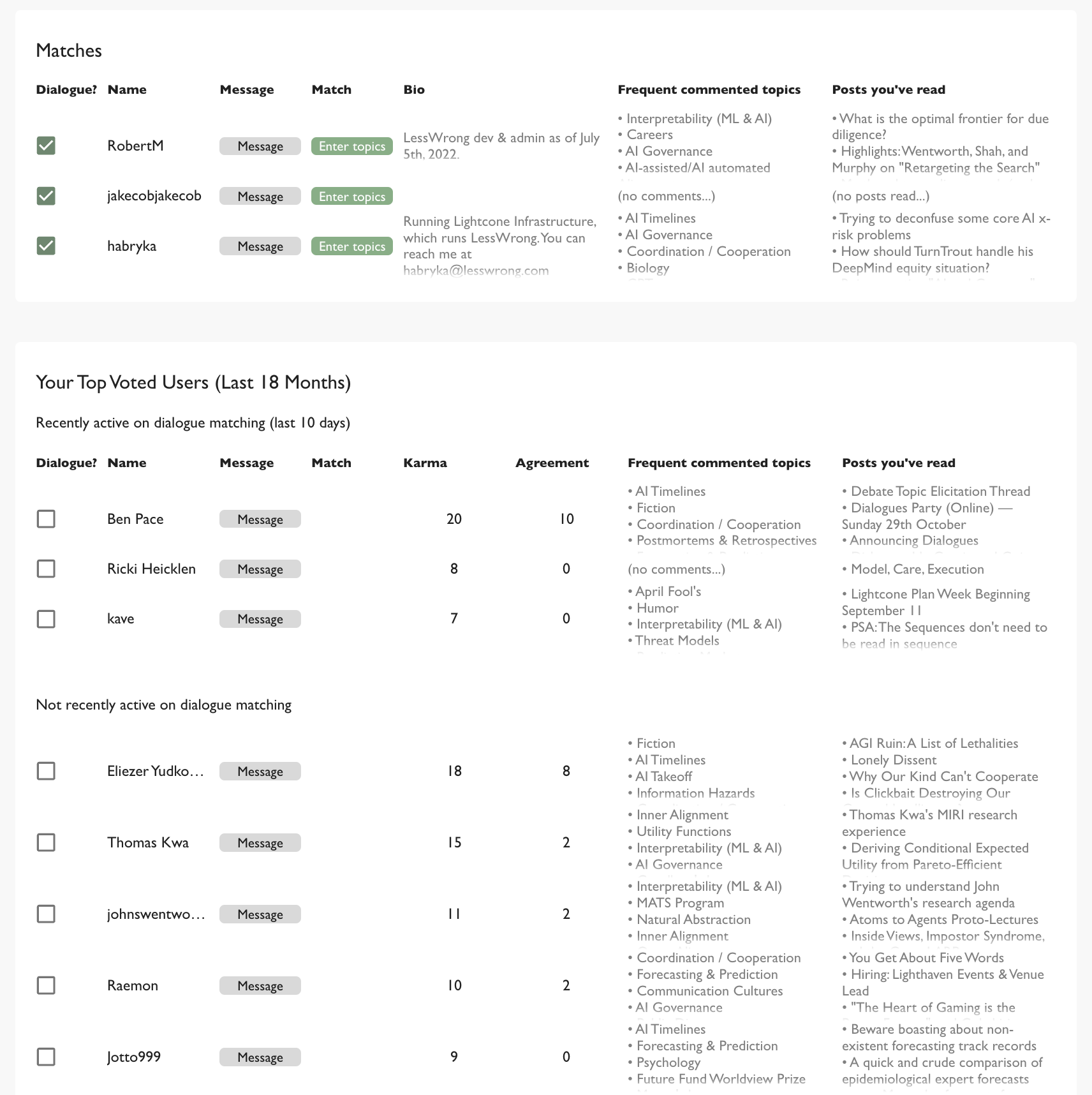
Task: Click Enter topics for jakecobjakecob
Action: pyautogui.click(x=351, y=196)
